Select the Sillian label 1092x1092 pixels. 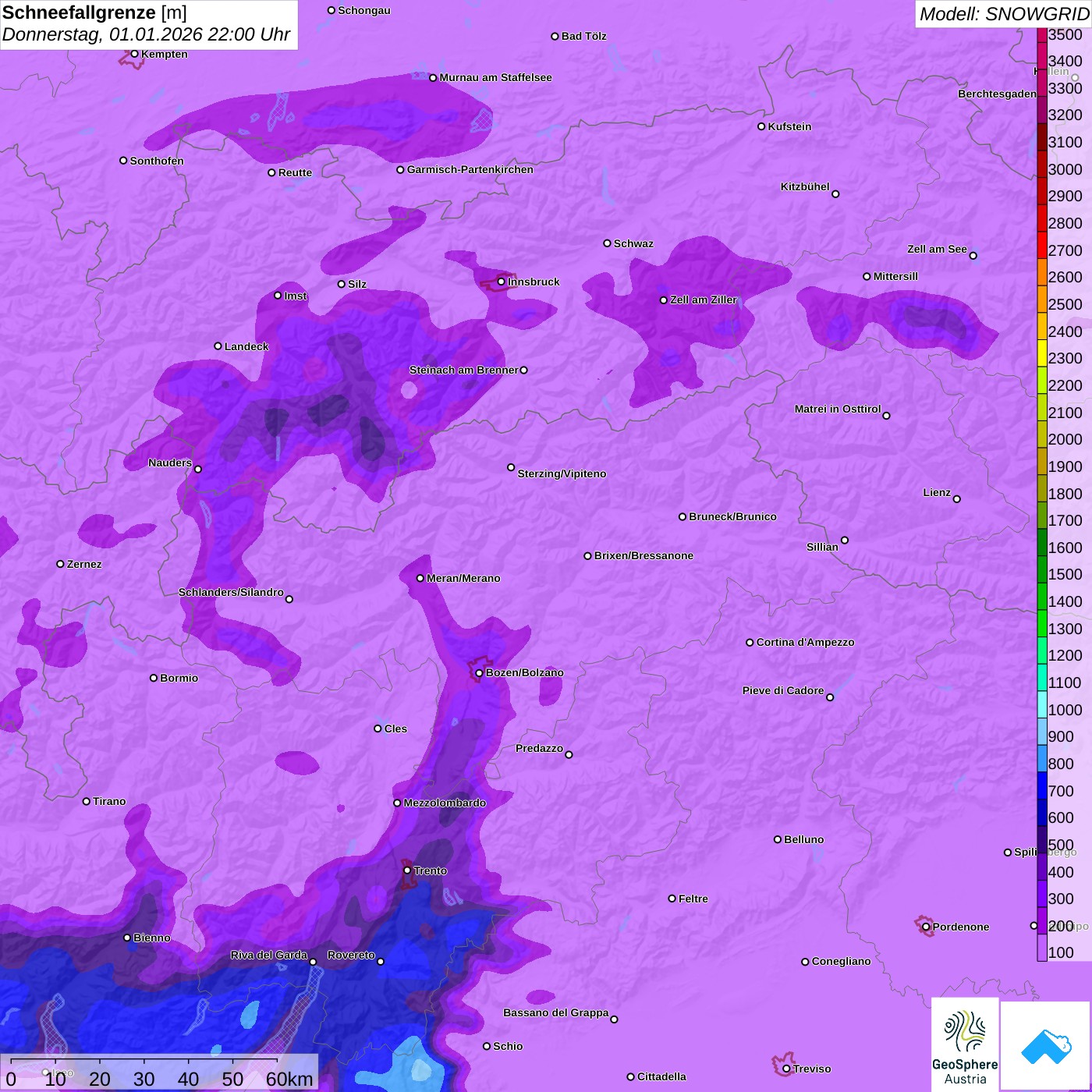(x=822, y=547)
